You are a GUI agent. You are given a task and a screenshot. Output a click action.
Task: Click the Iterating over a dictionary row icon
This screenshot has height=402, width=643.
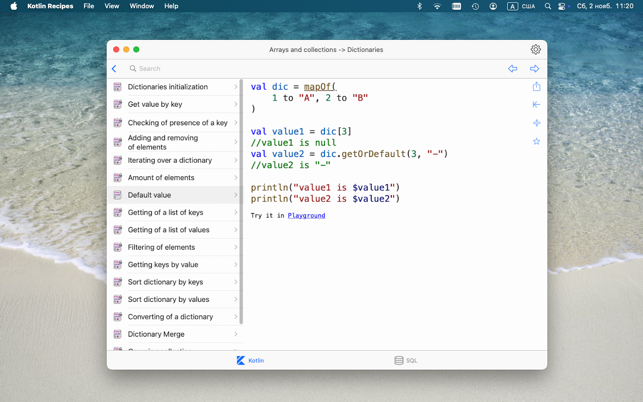coord(118,160)
